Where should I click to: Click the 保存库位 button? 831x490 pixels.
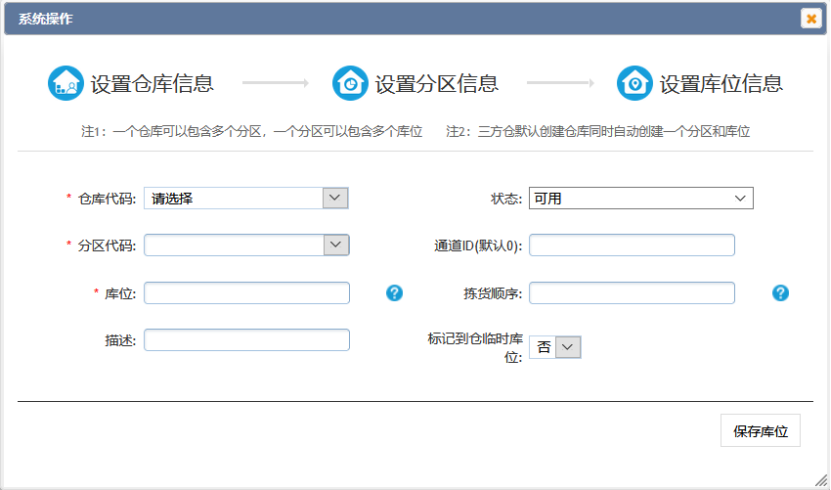[760, 431]
